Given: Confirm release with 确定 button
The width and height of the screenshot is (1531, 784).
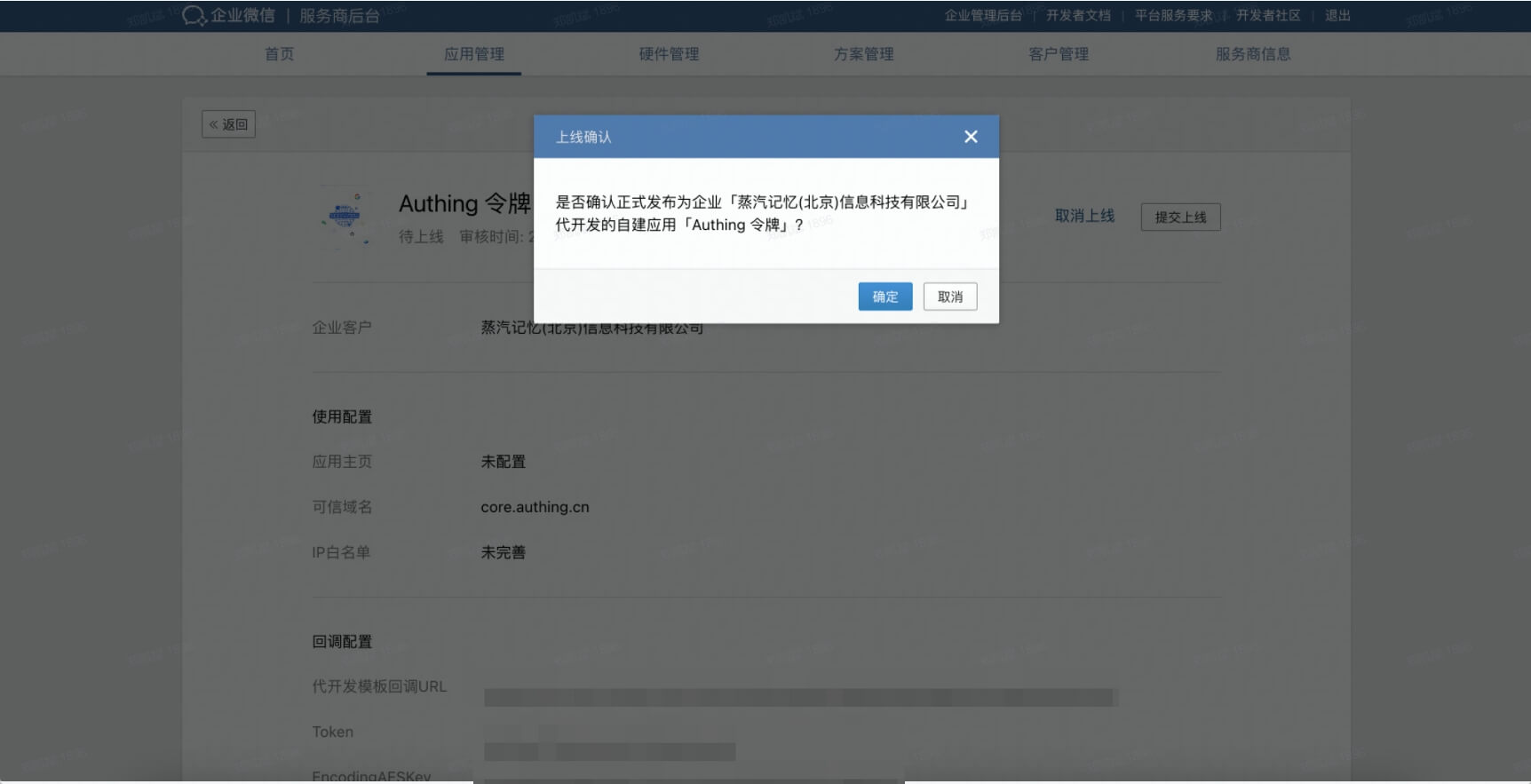Looking at the screenshot, I should point(884,297).
